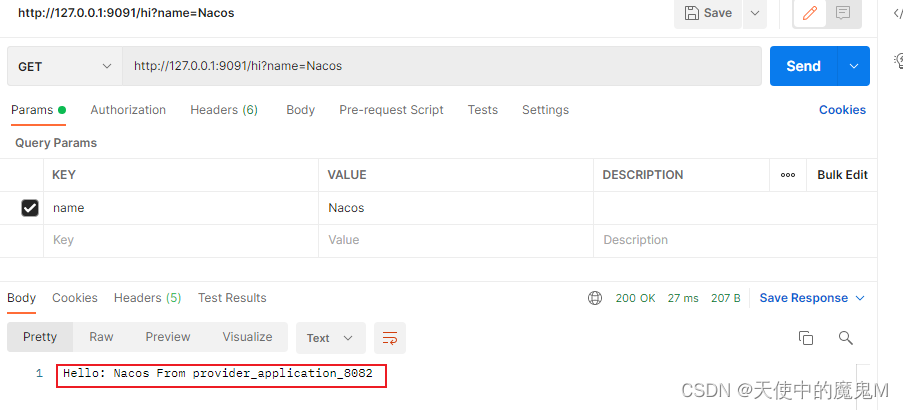
Task: Open the GET method dropdown
Action: pyautogui.click(x=64, y=66)
